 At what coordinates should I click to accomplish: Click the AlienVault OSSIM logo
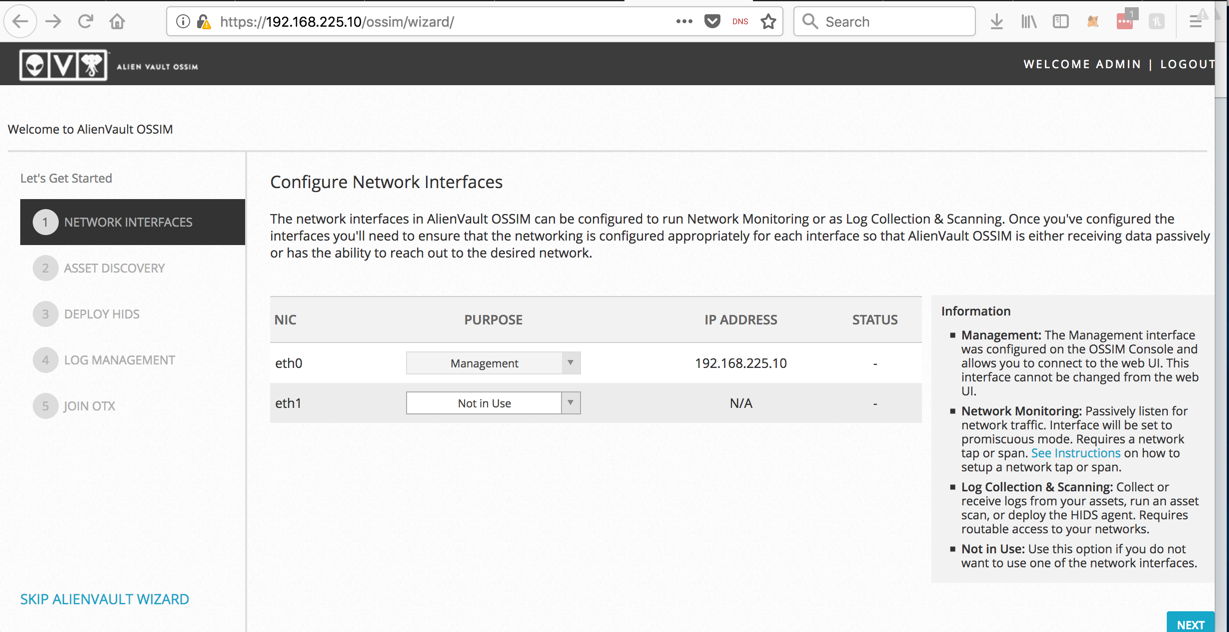pos(63,65)
